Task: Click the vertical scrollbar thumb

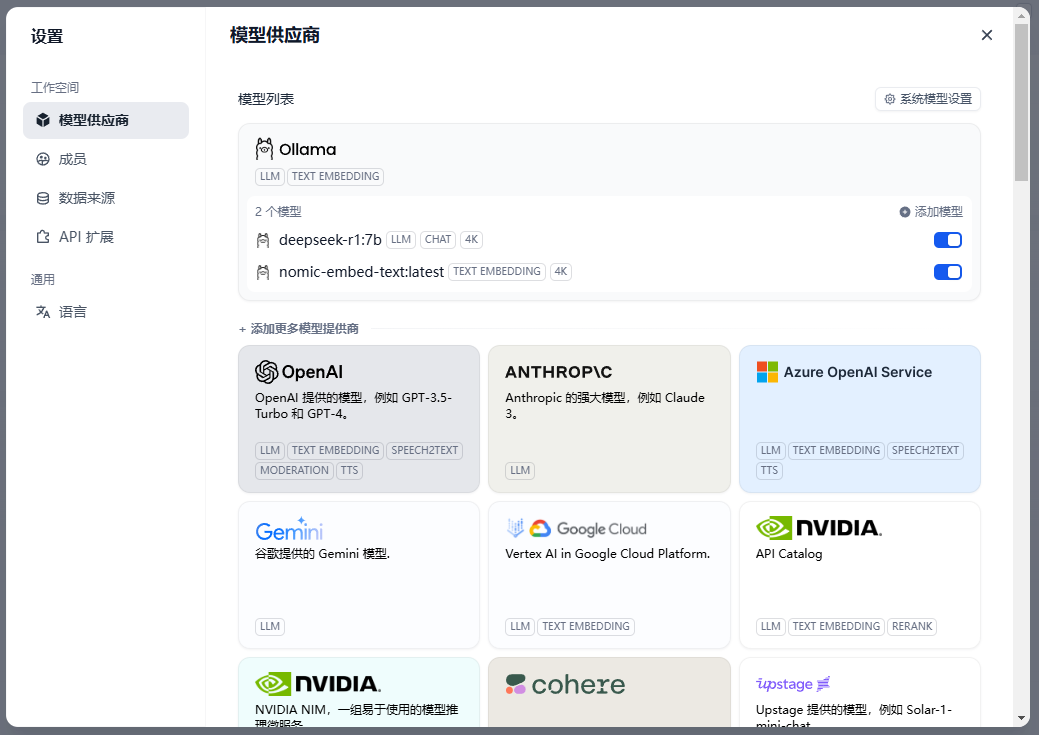Action: pyautogui.click(x=1021, y=101)
